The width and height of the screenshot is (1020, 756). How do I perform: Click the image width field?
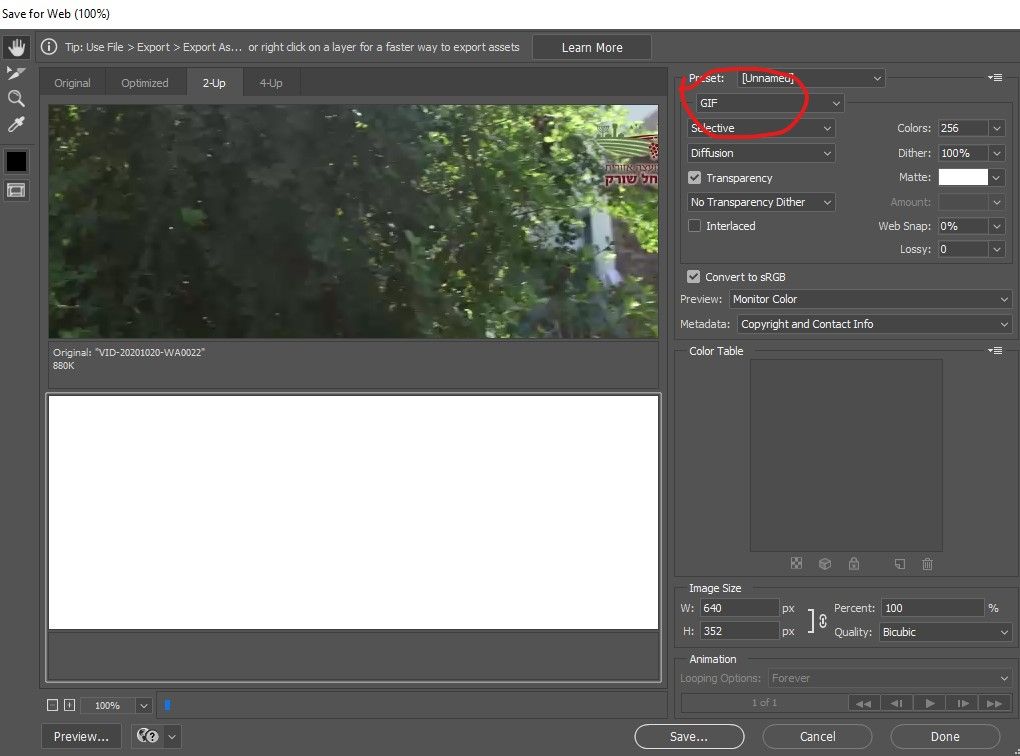739,608
